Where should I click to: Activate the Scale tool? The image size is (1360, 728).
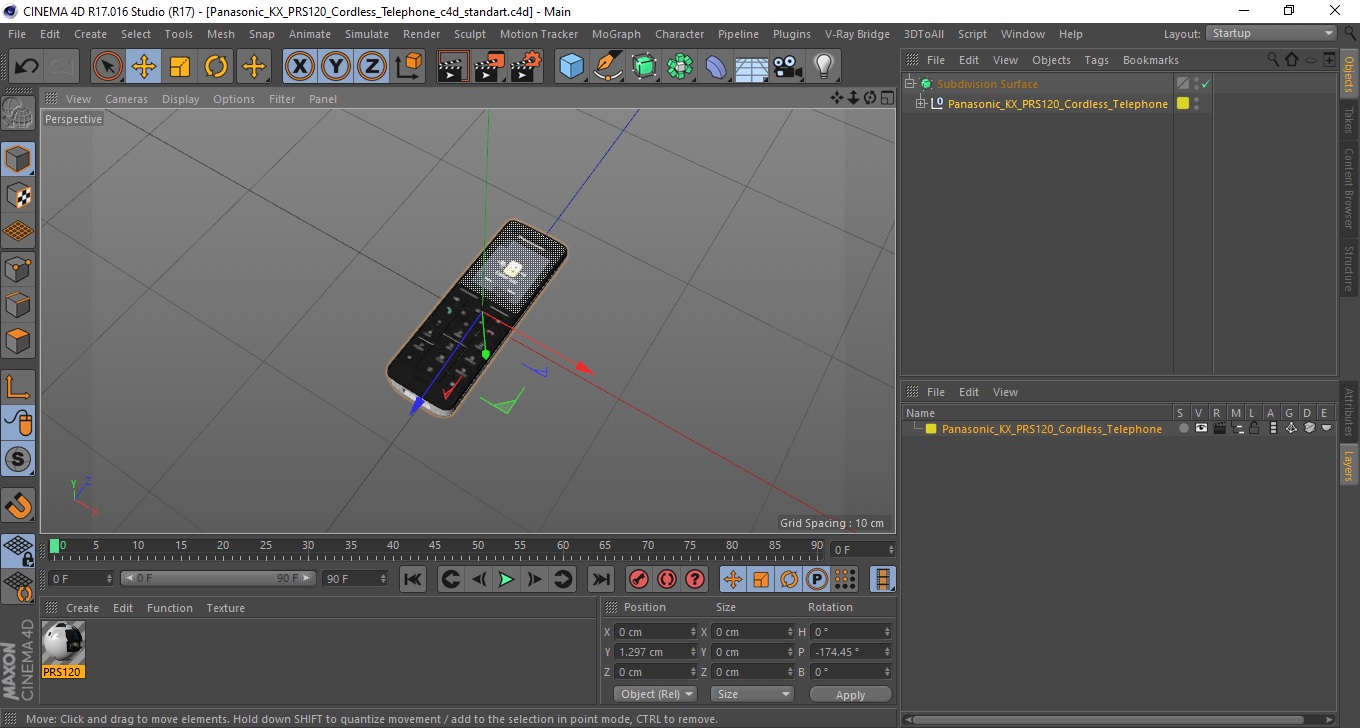[180, 67]
